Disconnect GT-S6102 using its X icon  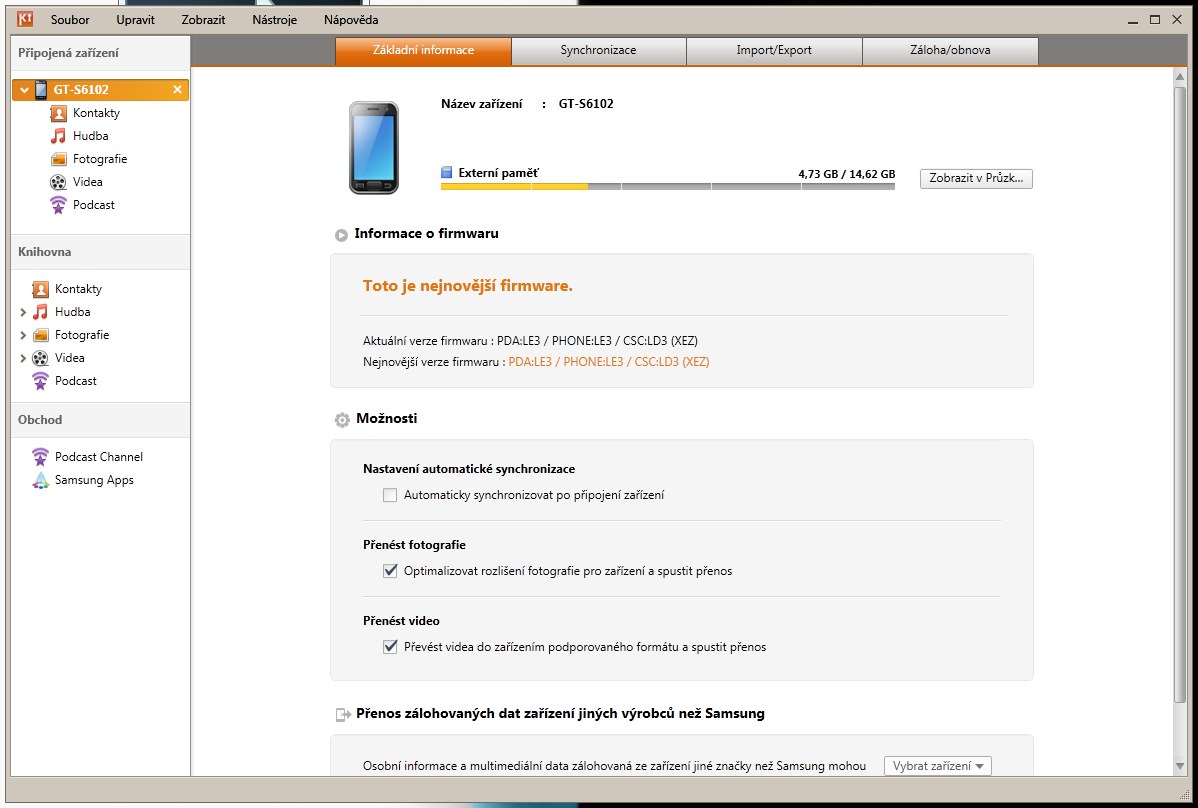coord(177,89)
